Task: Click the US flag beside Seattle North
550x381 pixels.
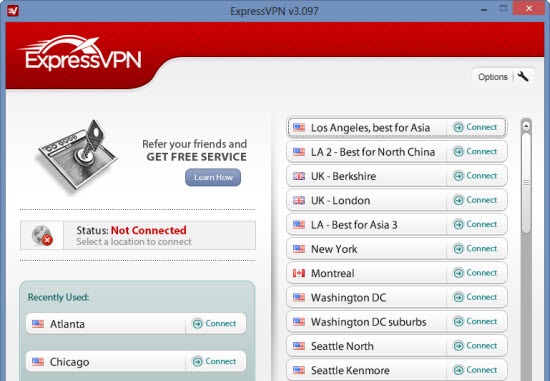Action: click(299, 346)
